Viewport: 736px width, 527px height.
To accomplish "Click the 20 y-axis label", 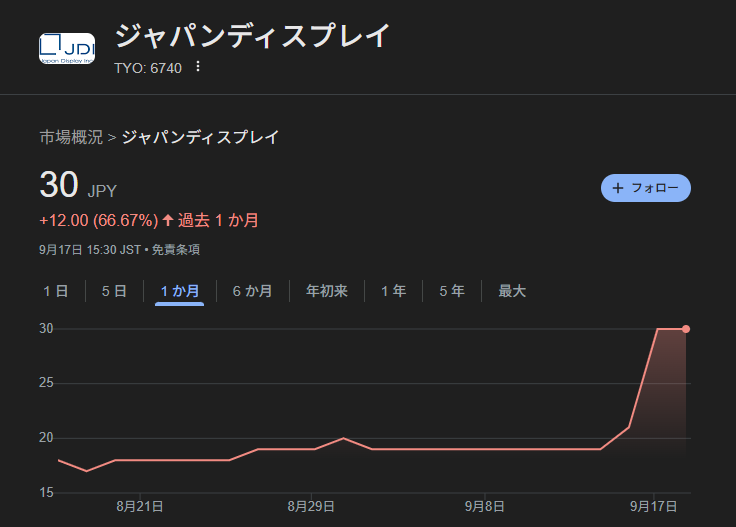I will (46, 438).
